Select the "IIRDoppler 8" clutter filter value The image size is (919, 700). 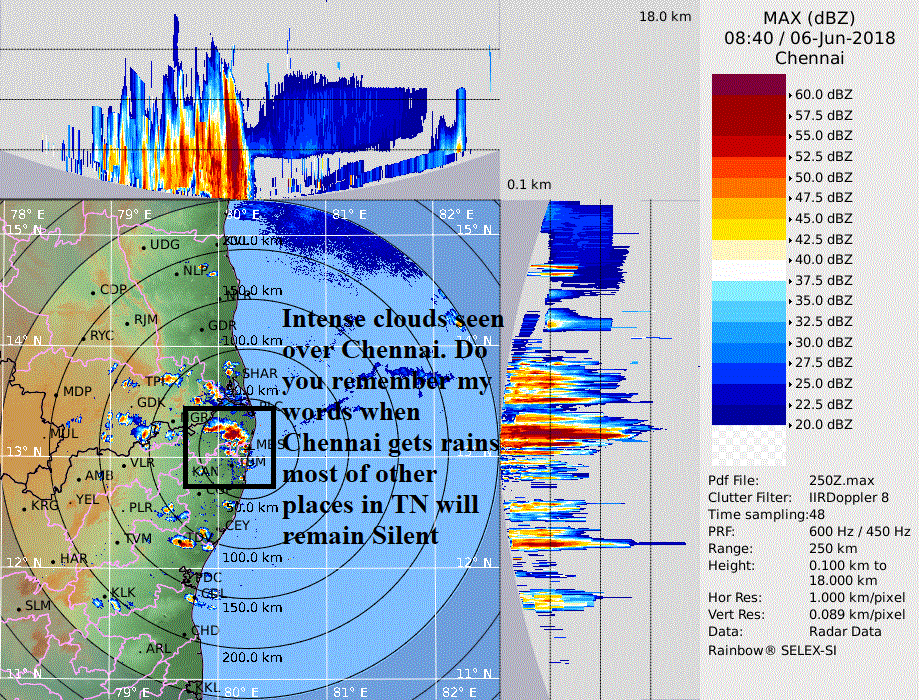click(849, 498)
